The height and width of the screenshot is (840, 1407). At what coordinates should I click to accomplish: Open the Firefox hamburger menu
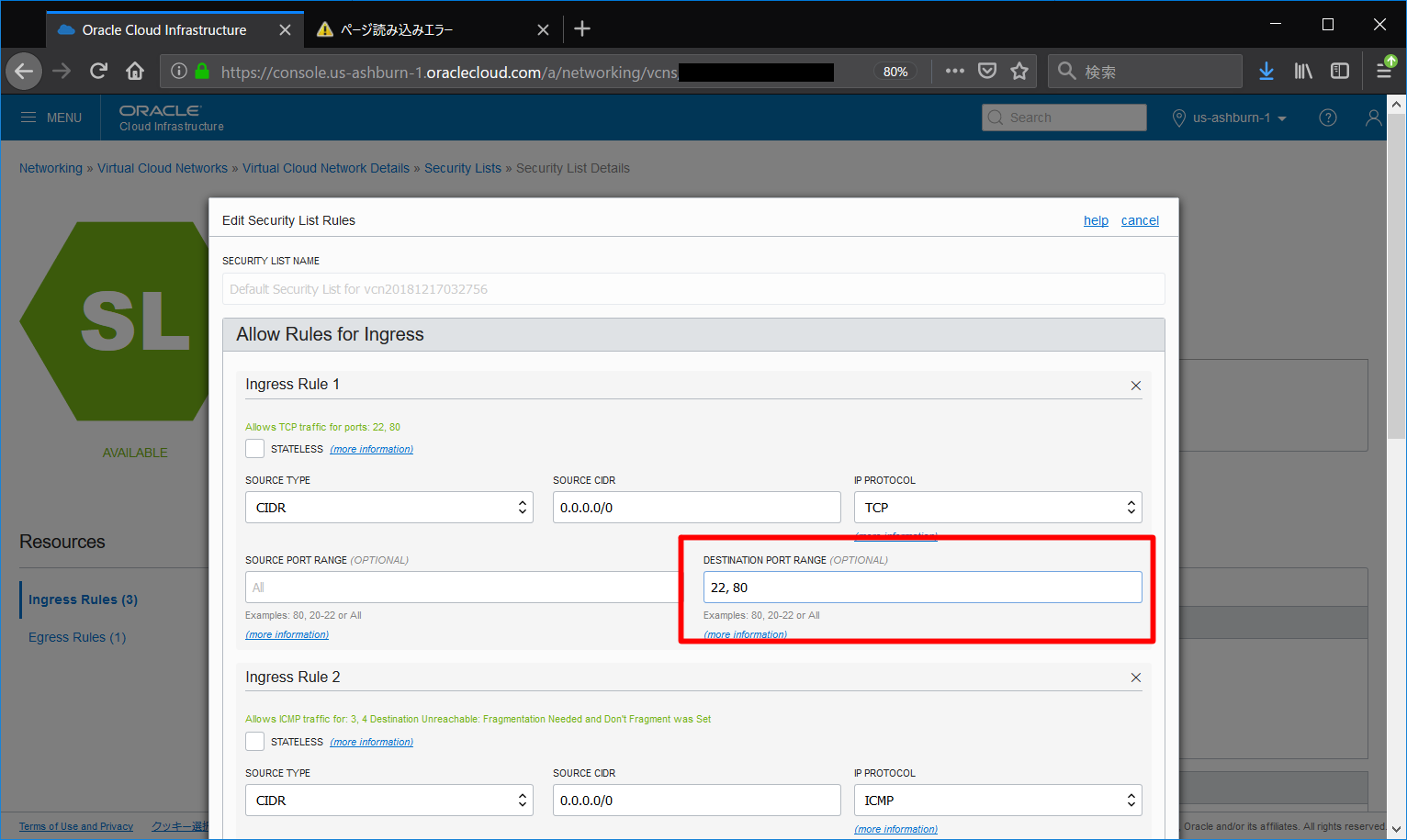point(1384,71)
